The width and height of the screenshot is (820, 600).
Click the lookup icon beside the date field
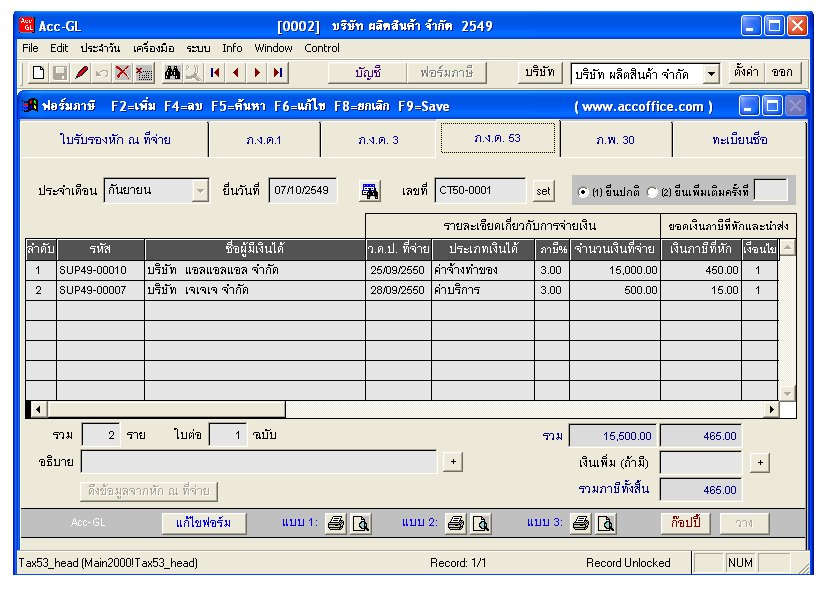(x=370, y=191)
